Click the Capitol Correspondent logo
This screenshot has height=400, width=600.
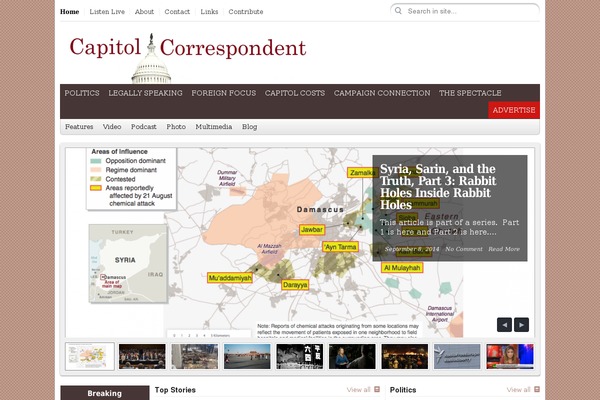click(x=188, y=57)
